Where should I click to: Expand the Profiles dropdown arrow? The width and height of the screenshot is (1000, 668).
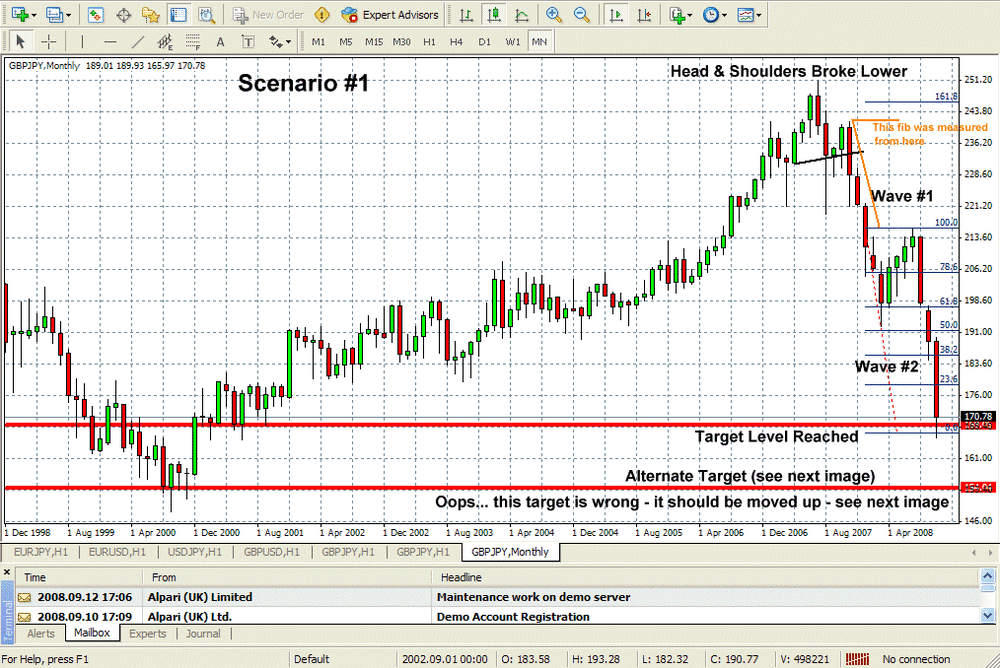pyautogui.click(x=68, y=15)
